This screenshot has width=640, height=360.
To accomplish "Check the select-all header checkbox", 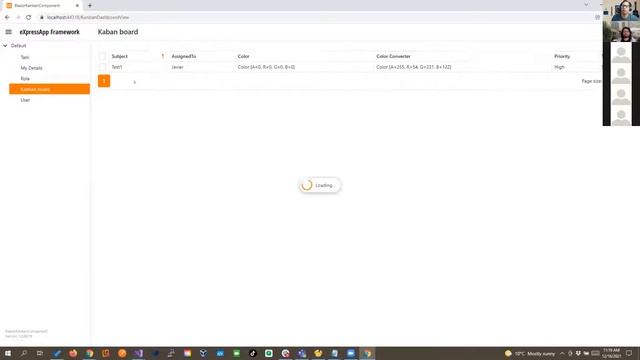I will [102, 56].
